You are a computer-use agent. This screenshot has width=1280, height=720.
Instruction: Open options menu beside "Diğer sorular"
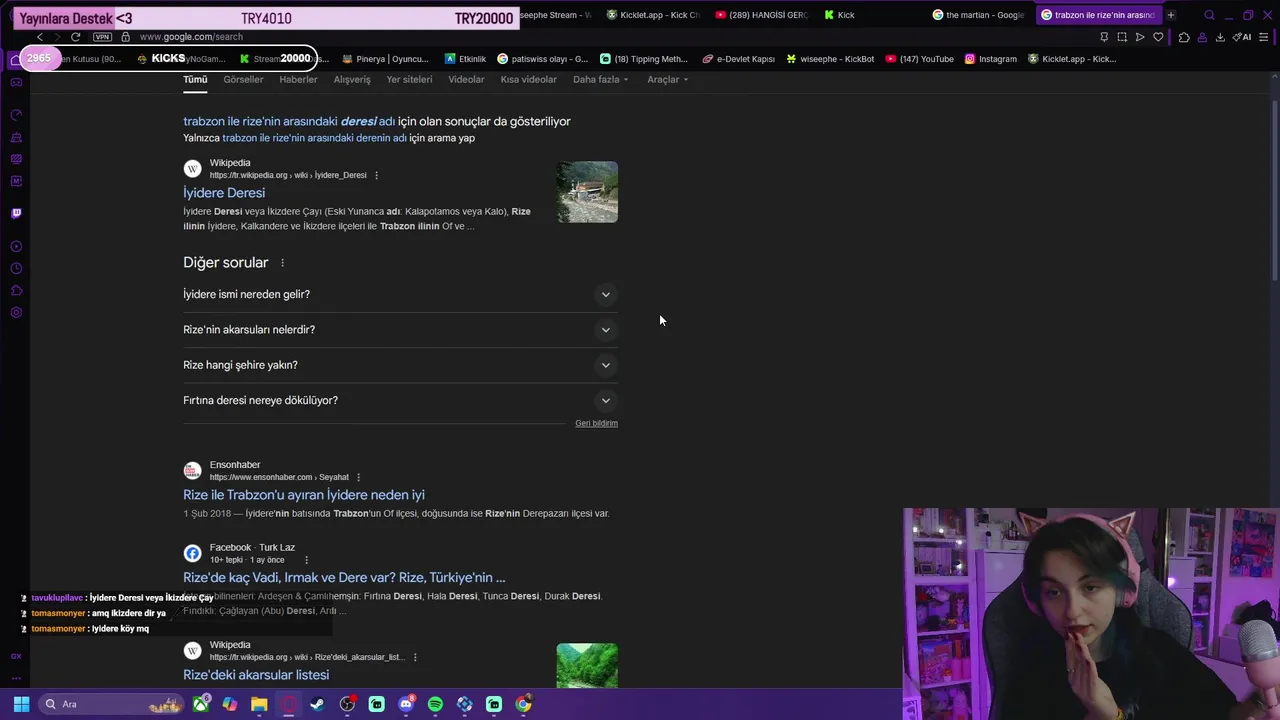282,262
